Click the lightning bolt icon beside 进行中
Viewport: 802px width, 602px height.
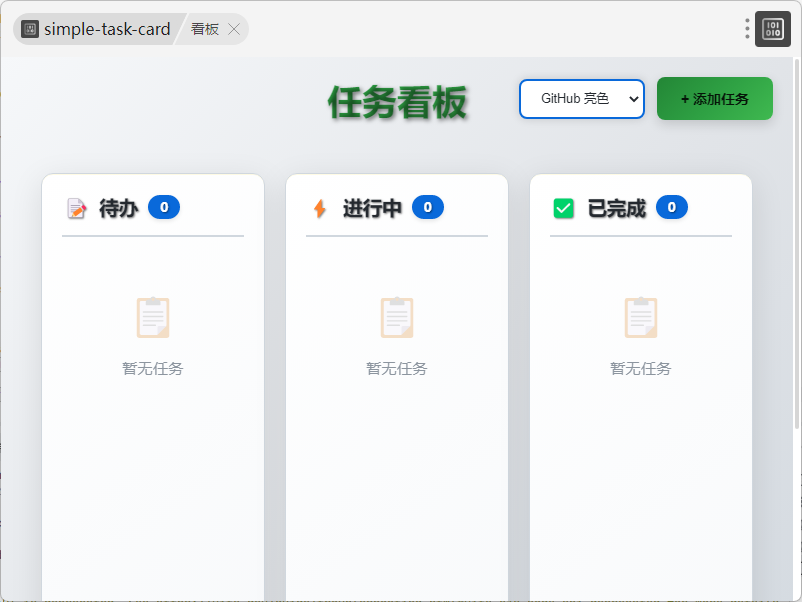tap(320, 208)
